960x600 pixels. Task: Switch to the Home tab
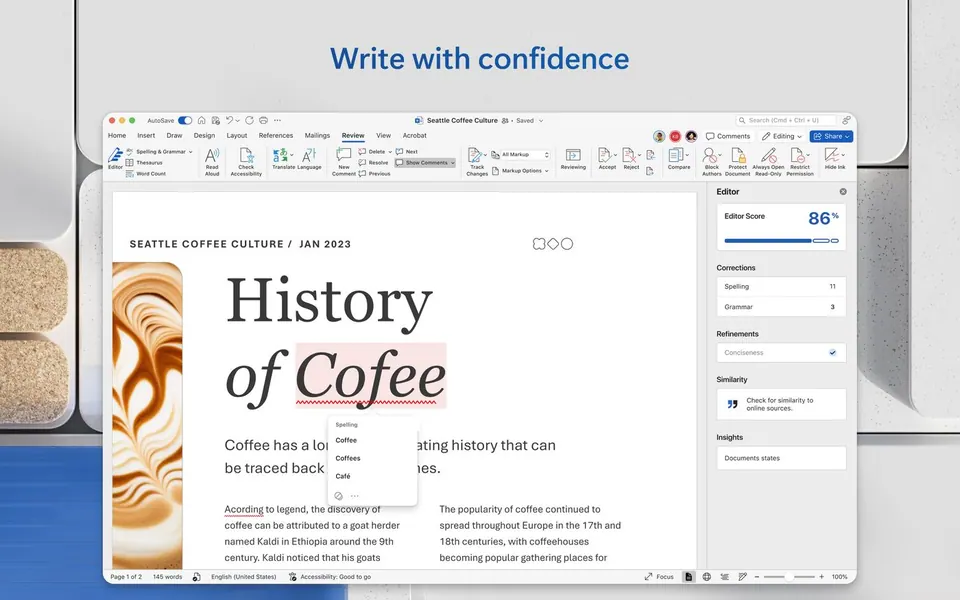[x=117, y=135]
